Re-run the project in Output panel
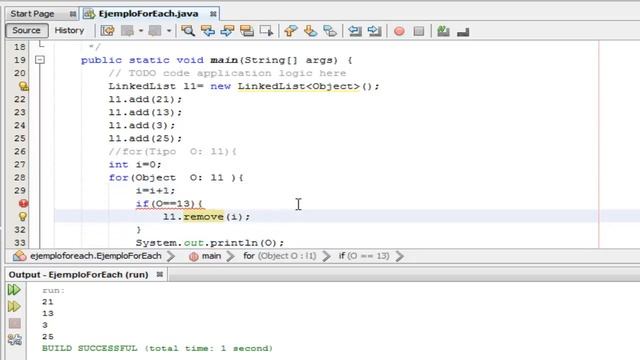 click(x=14, y=290)
